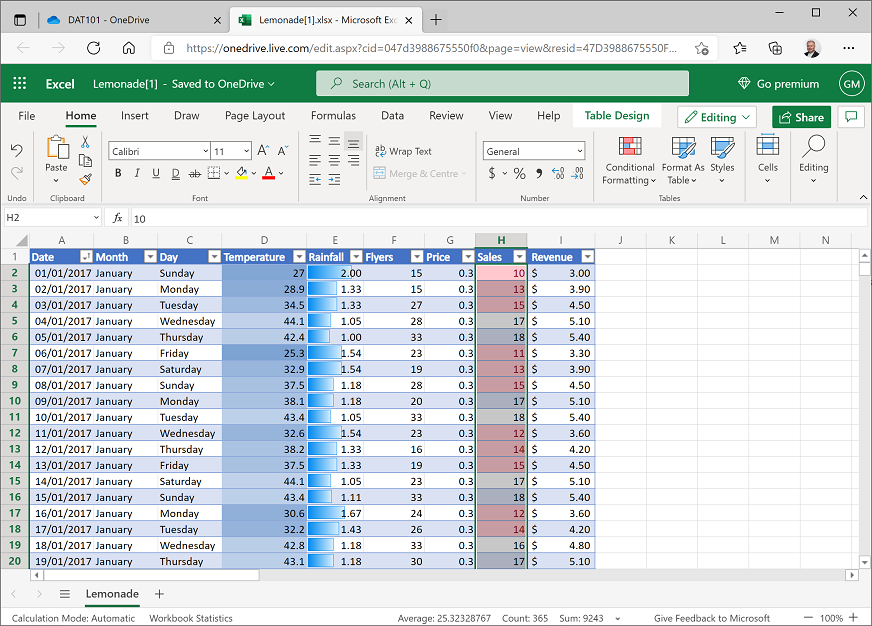Image resolution: width=872 pixels, height=626 pixels.
Task: Click the Copy icon in Clipboard group
Action: pyautogui.click(x=83, y=160)
